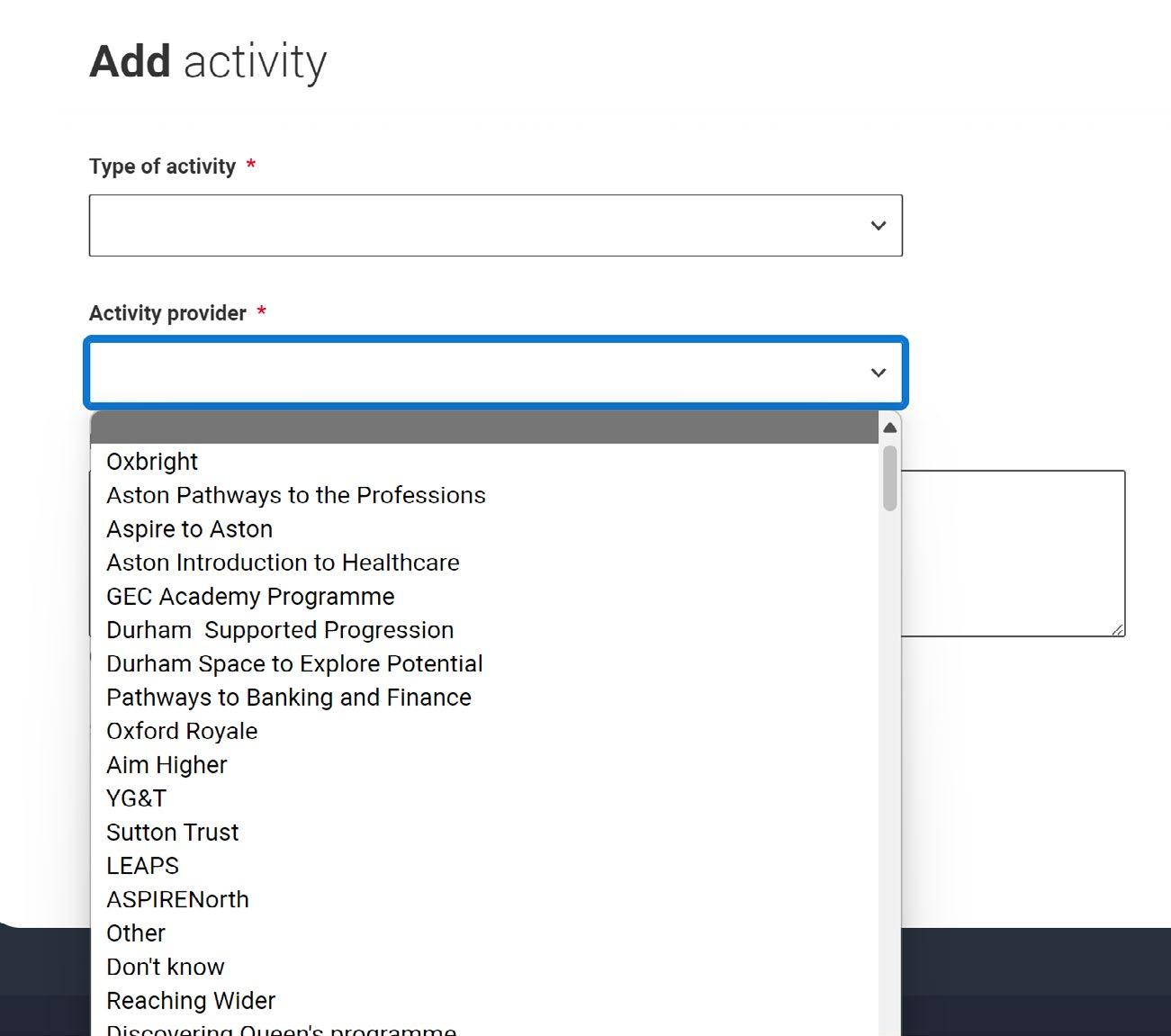
Task: Select Other in provider list
Action: 136,933
